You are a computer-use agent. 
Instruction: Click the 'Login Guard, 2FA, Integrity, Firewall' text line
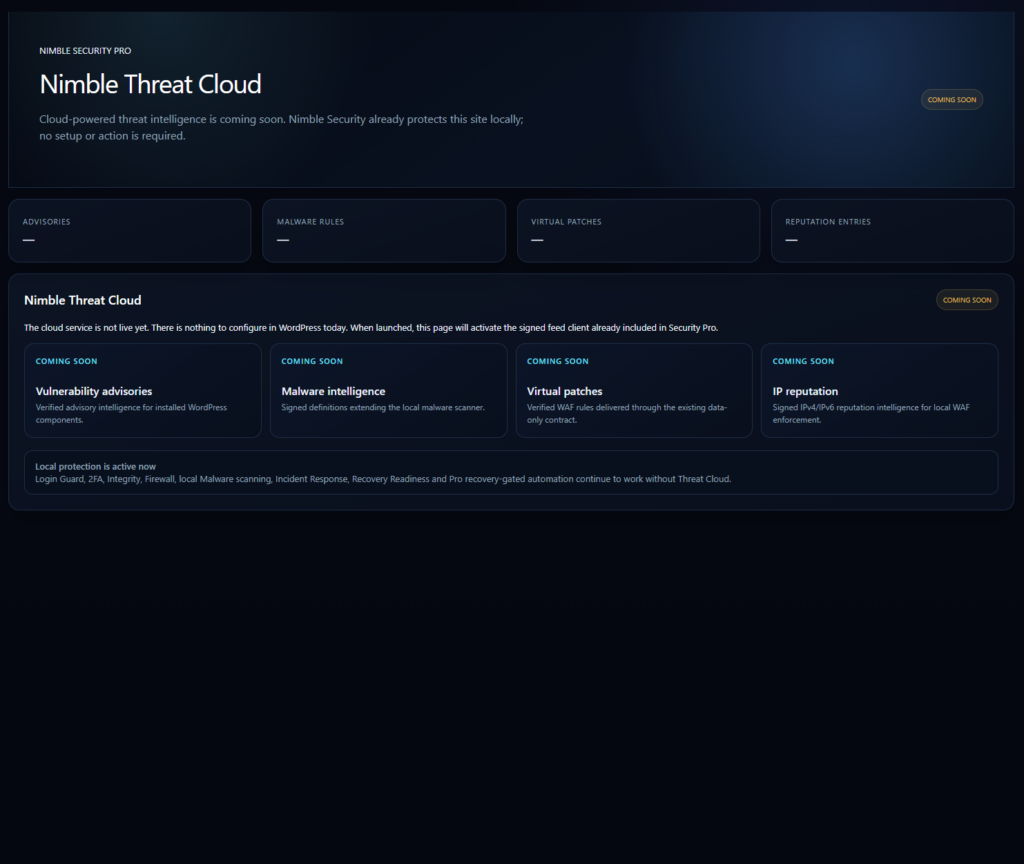383,479
